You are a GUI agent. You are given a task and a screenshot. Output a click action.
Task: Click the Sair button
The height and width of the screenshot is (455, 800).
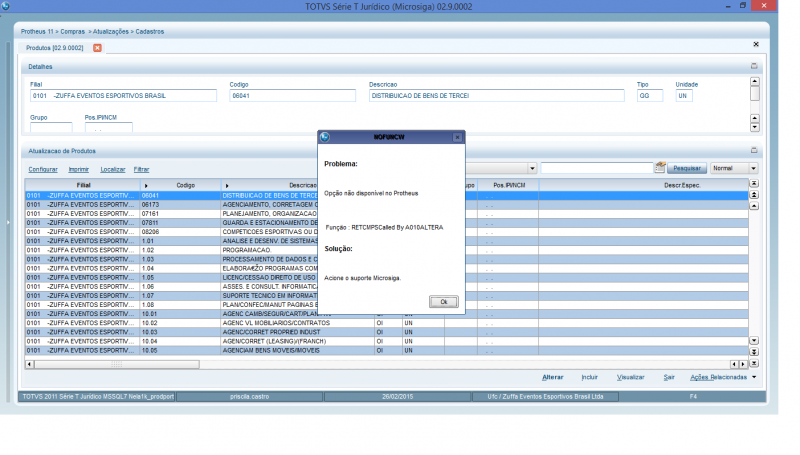click(x=669, y=377)
